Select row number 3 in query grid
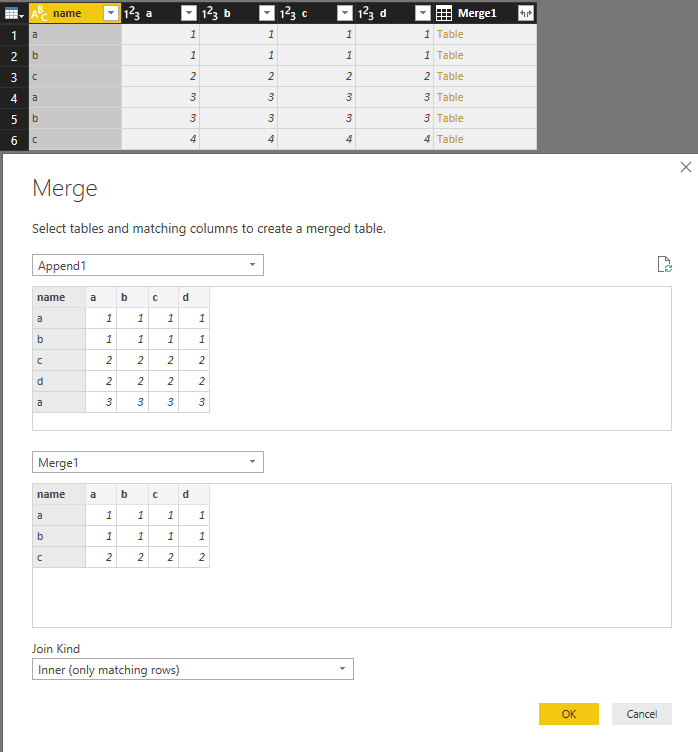698x752 pixels. [14, 77]
